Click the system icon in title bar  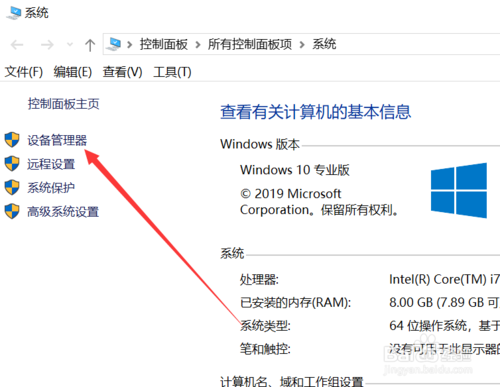pos(14,13)
